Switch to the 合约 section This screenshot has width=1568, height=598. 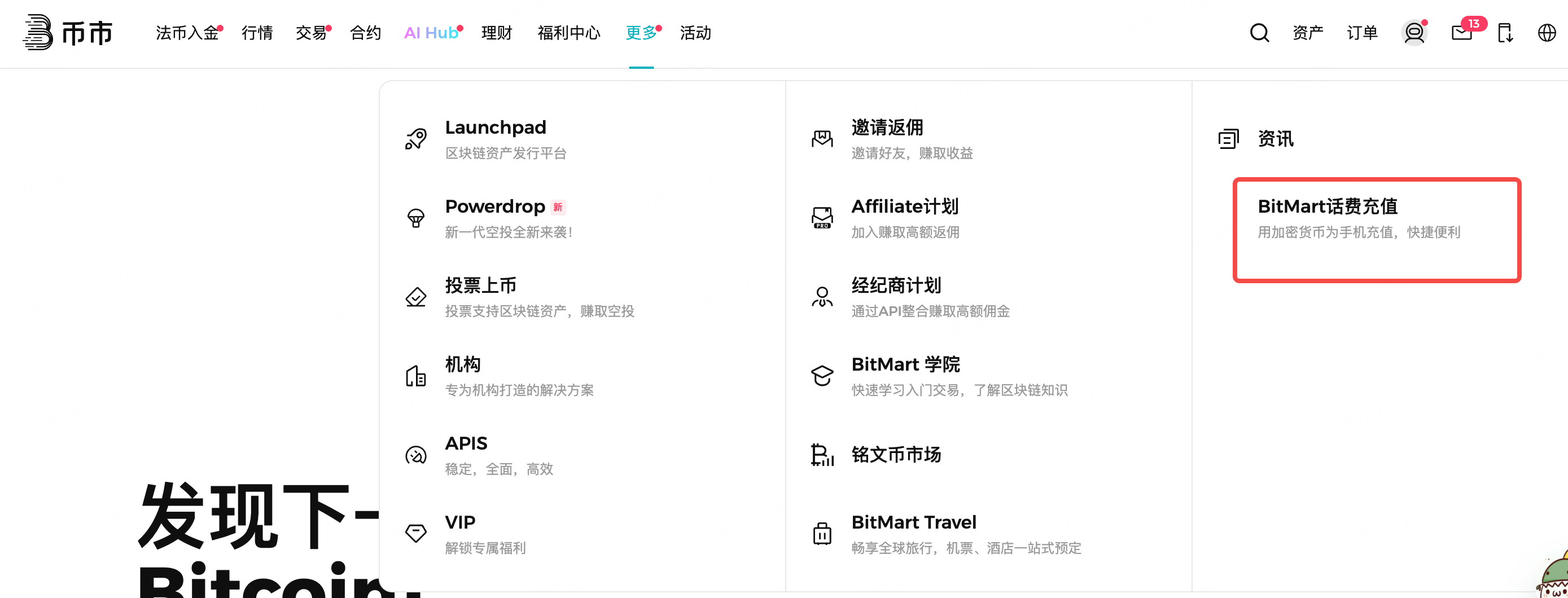pyautogui.click(x=365, y=33)
